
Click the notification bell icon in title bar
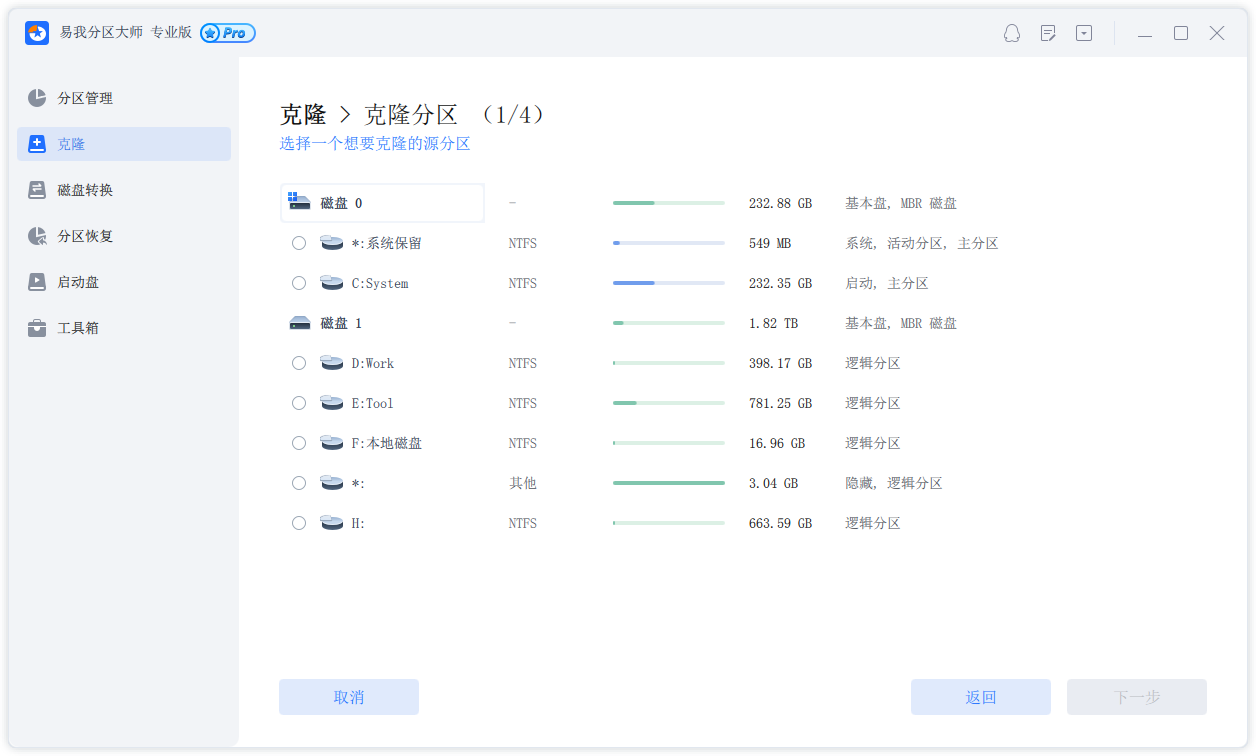[x=1011, y=33]
